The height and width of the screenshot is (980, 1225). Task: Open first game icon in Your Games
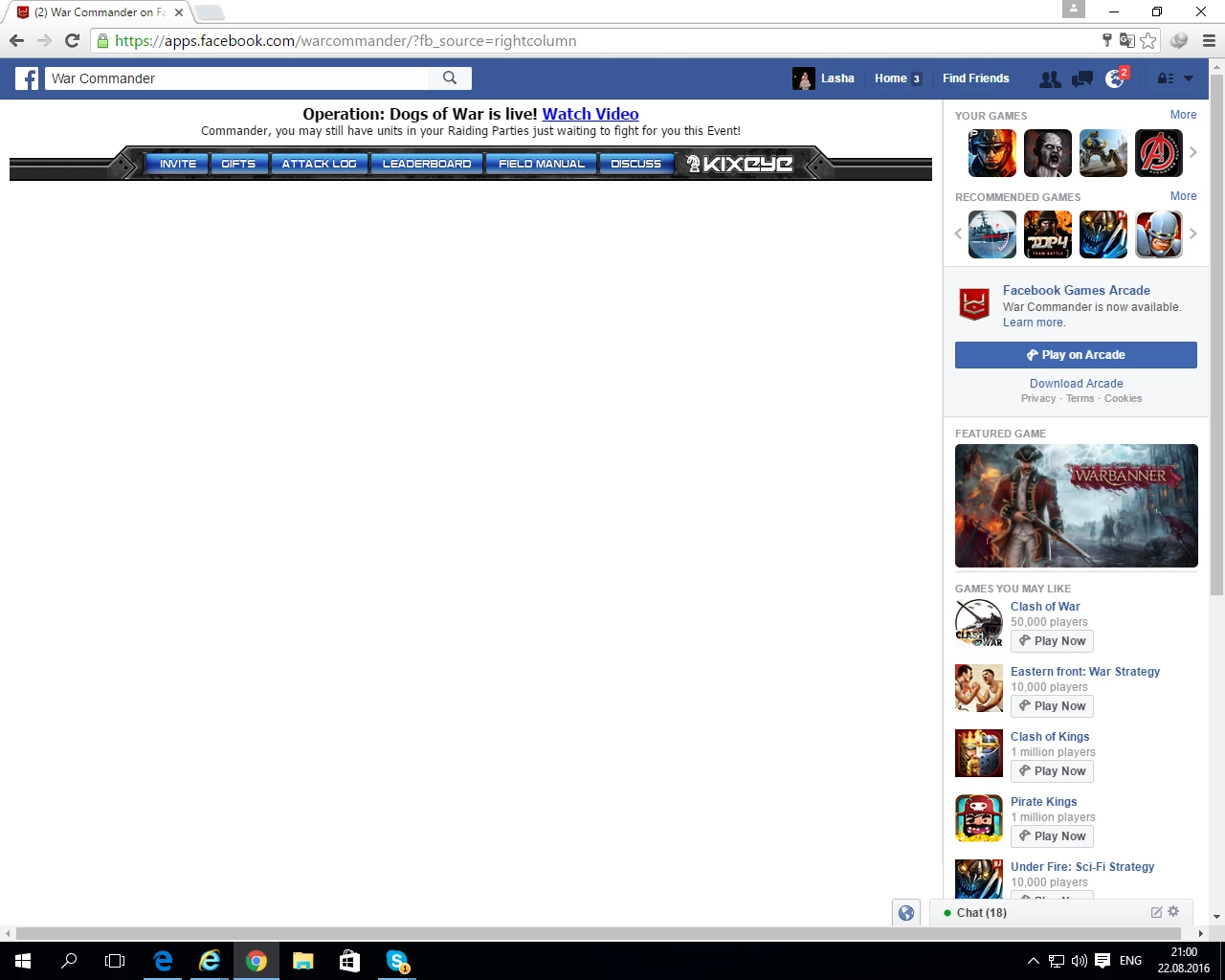point(992,153)
